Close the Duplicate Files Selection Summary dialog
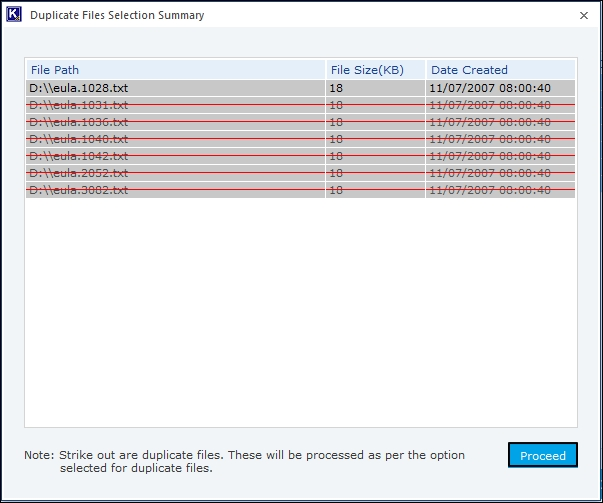This screenshot has width=603, height=503. (x=584, y=15)
